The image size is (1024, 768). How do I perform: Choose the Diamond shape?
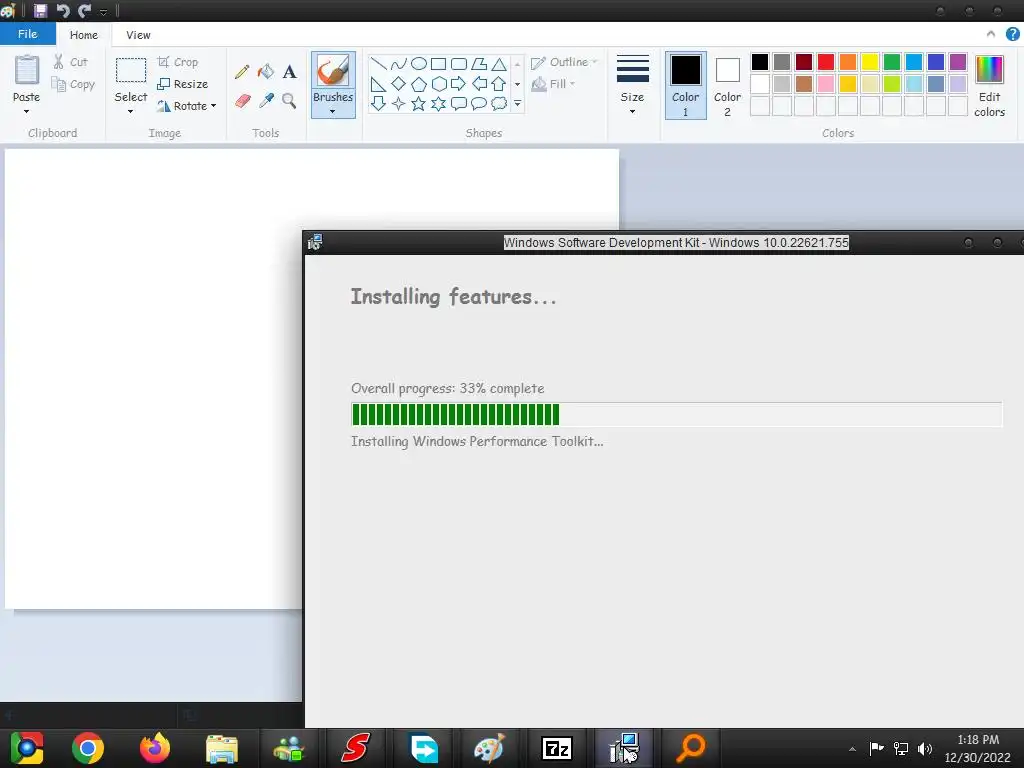(398, 84)
